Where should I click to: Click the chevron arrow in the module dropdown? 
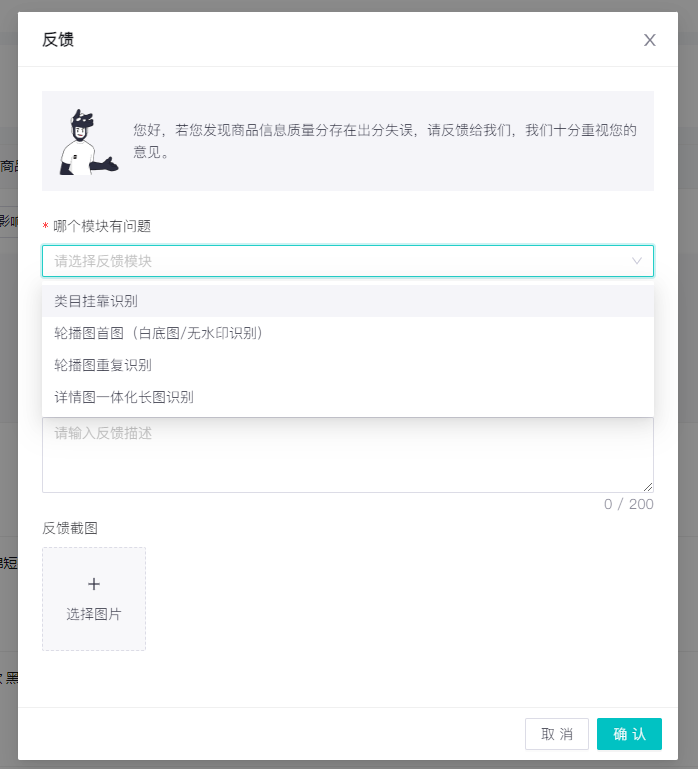click(636, 261)
